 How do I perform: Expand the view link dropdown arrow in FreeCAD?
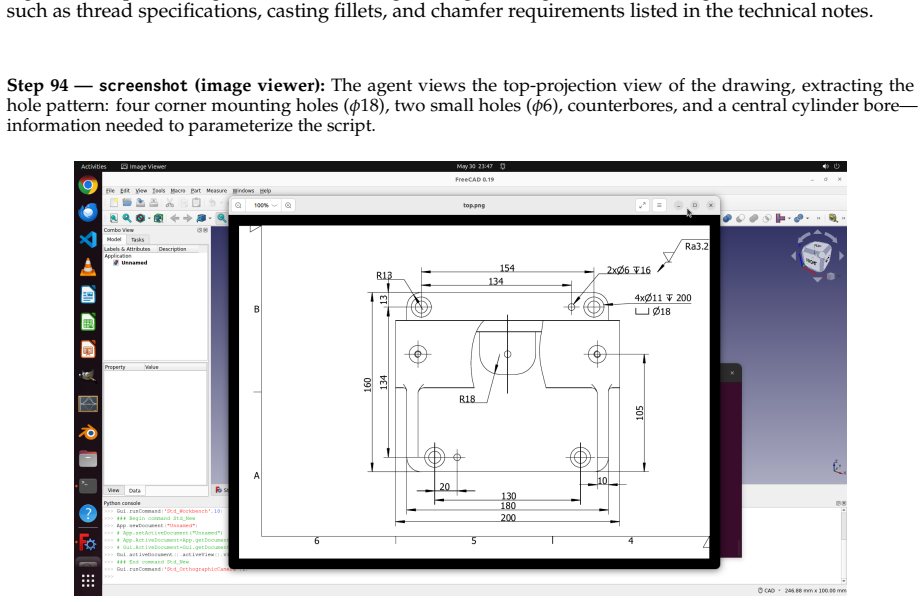click(x=210, y=219)
